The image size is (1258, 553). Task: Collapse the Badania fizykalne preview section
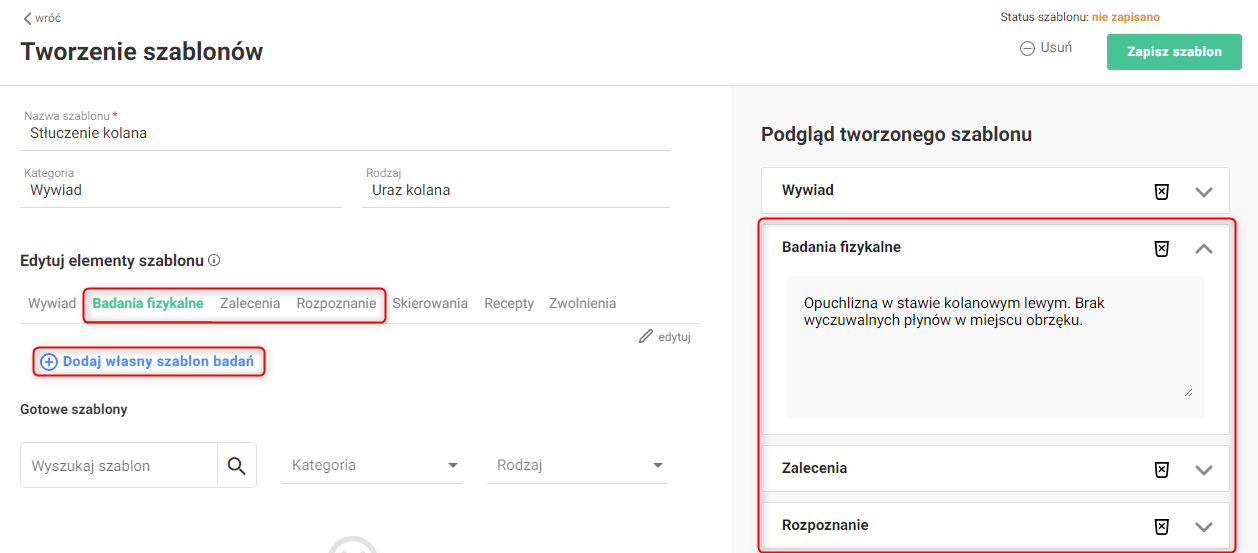[x=1204, y=248]
